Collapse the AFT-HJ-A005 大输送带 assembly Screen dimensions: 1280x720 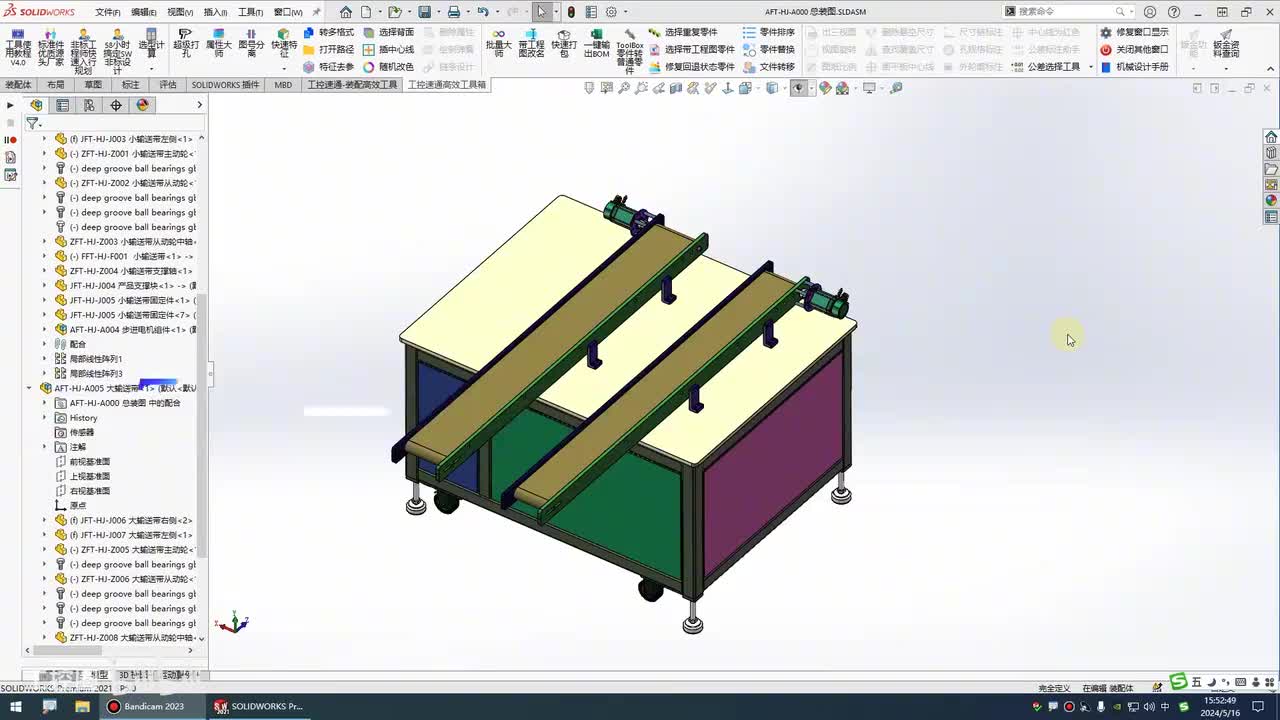[x=29, y=388]
